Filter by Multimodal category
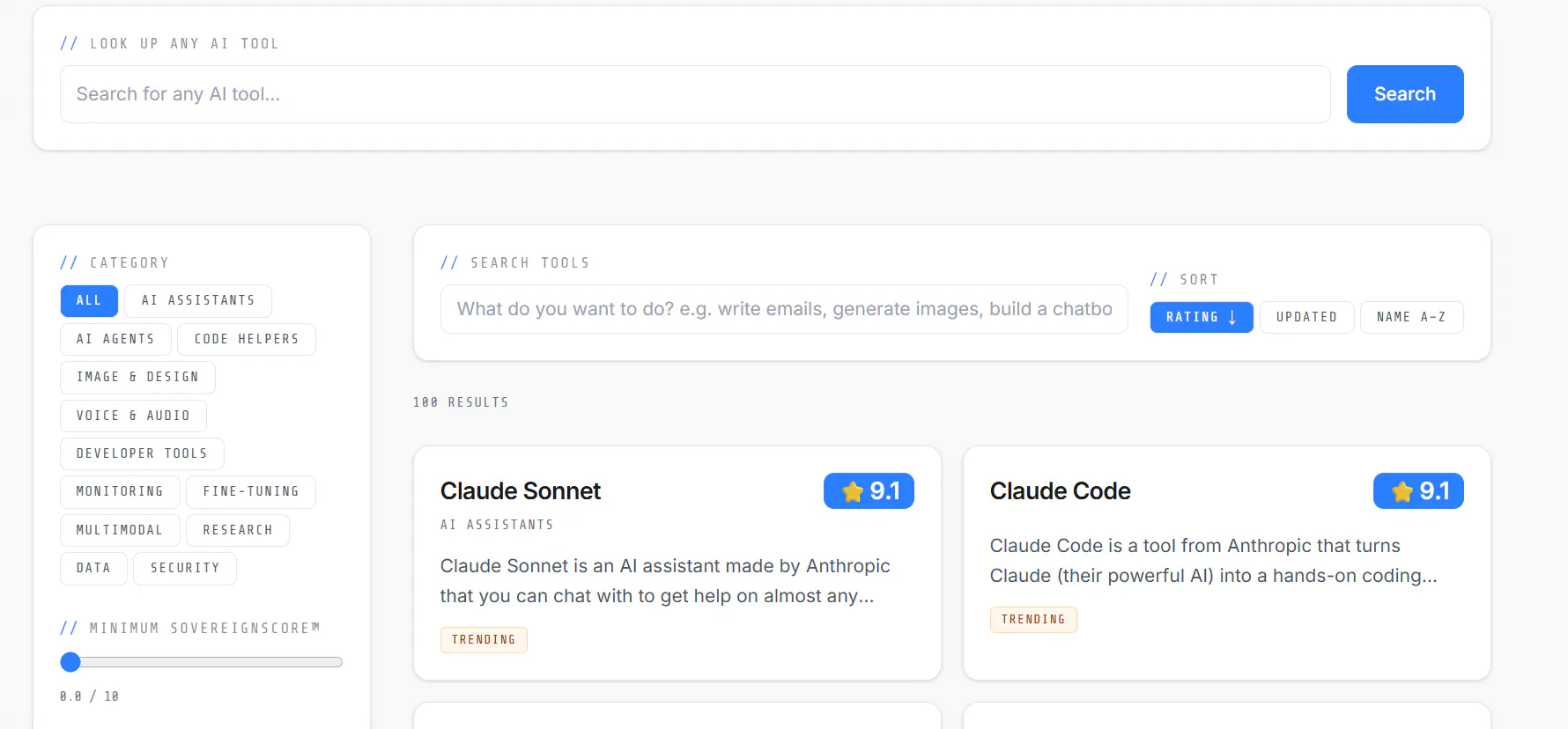Viewport: 1568px width, 729px height. pyautogui.click(x=120, y=530)
